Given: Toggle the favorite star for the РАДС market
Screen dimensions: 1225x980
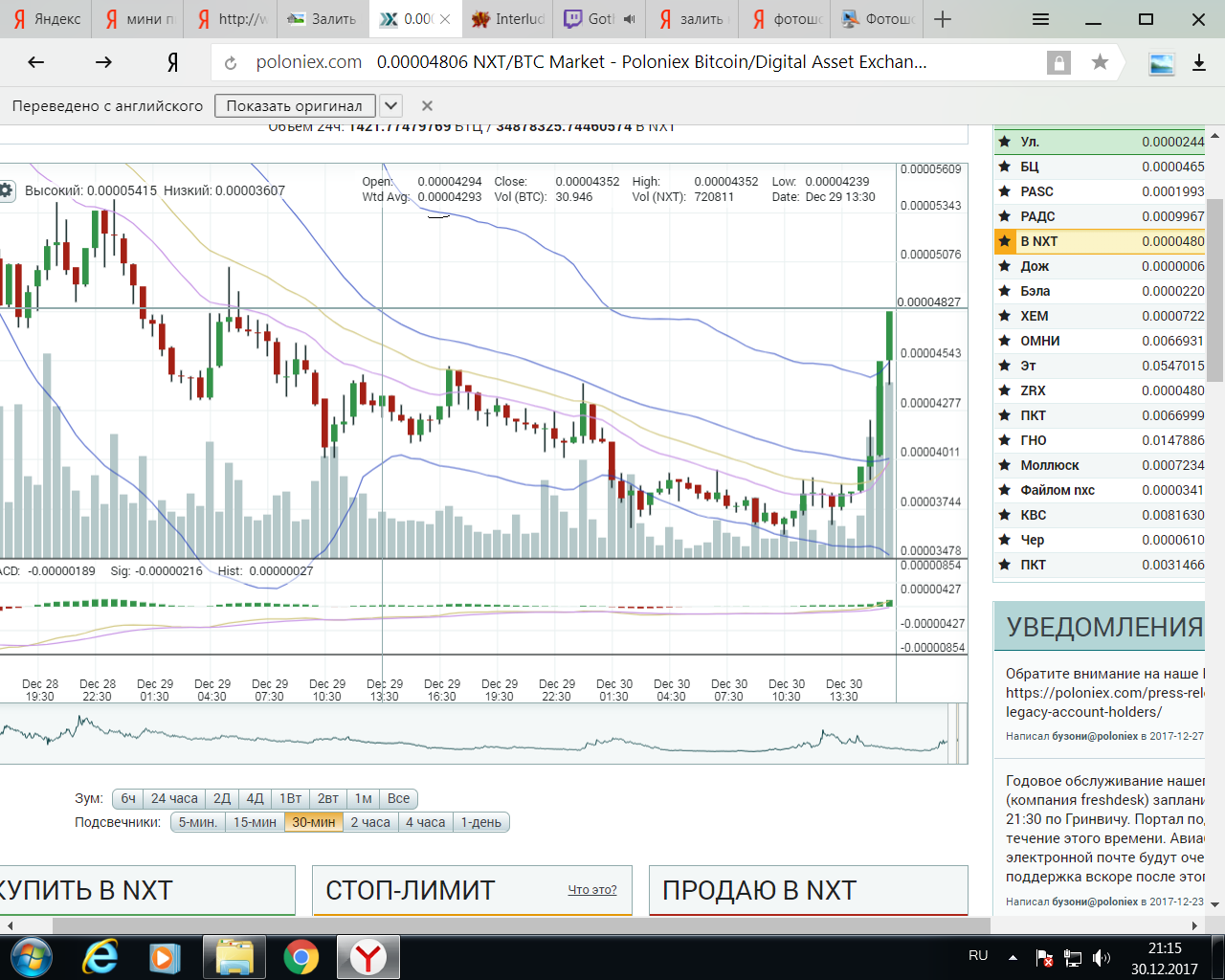Looking at the screenshot, I should [x=1005, y=216].
